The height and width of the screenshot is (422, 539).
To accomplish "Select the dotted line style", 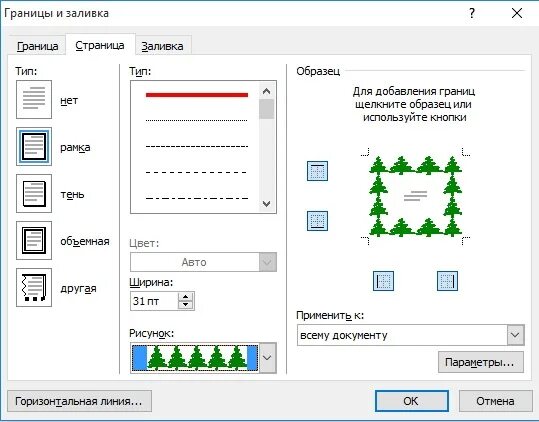I will 197,120.
